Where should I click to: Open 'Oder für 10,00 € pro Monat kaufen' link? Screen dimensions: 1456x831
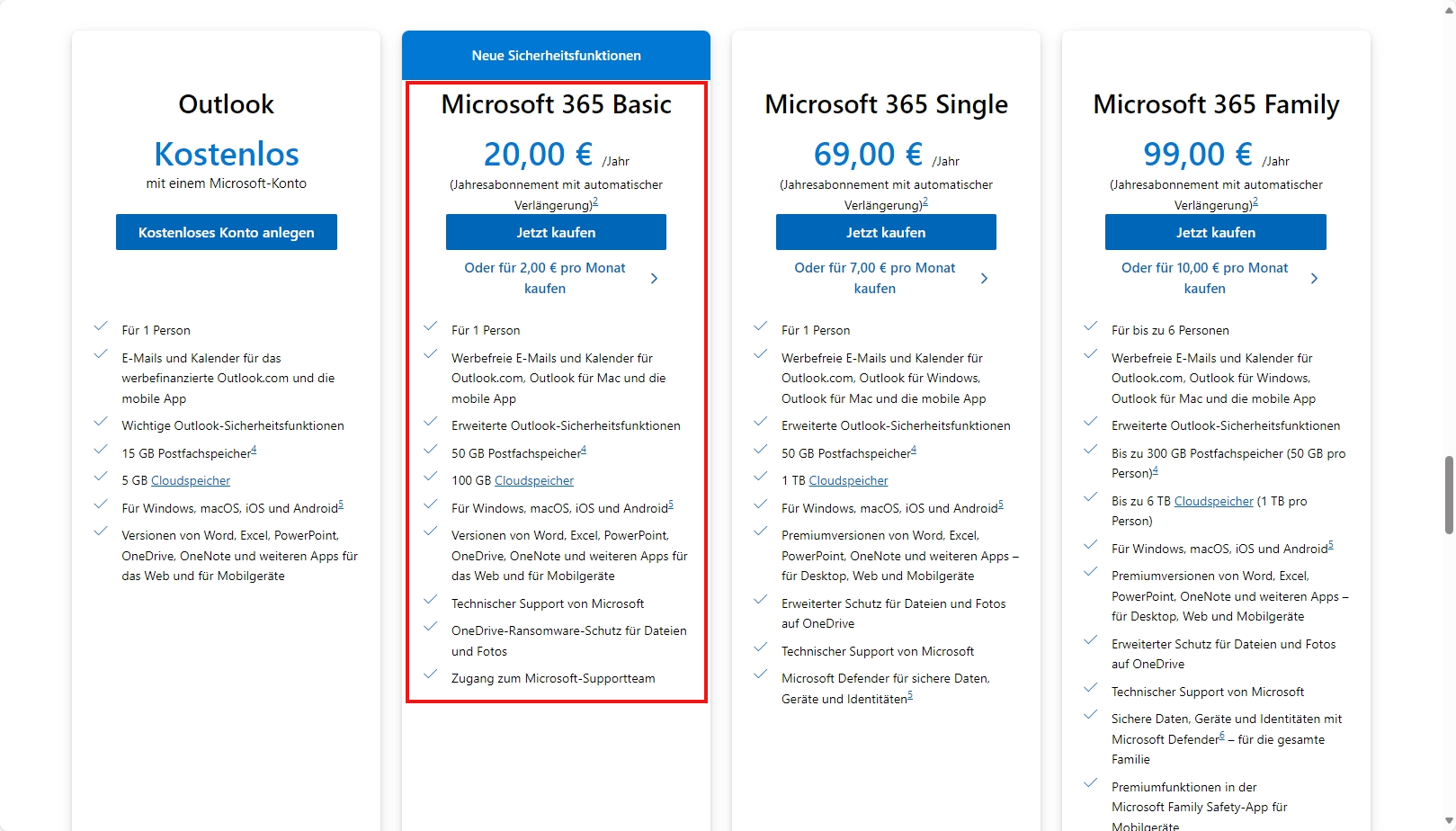tap(1205, 278)
